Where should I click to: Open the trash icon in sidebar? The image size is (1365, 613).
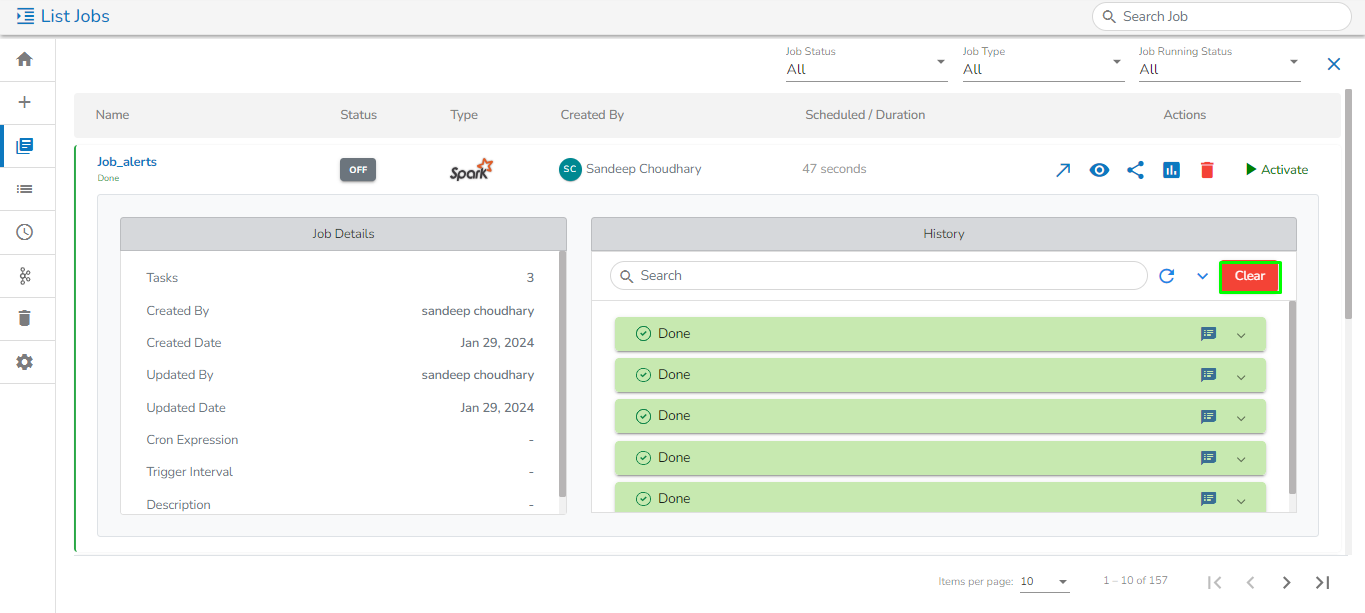(25, 318)
